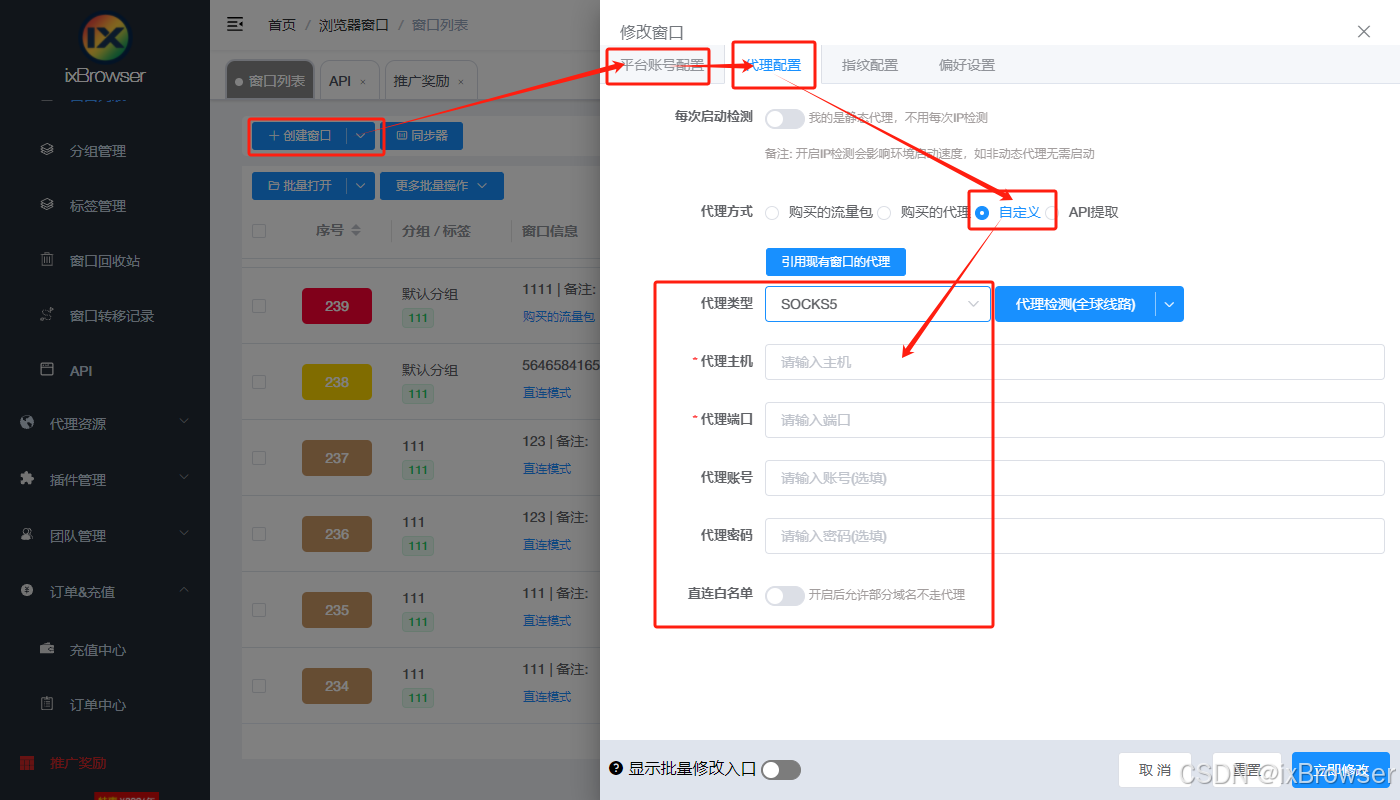Toggle the 显示批量修改入口 switch
Viewport: 1400px width, 800px height.
click(781, 770)
